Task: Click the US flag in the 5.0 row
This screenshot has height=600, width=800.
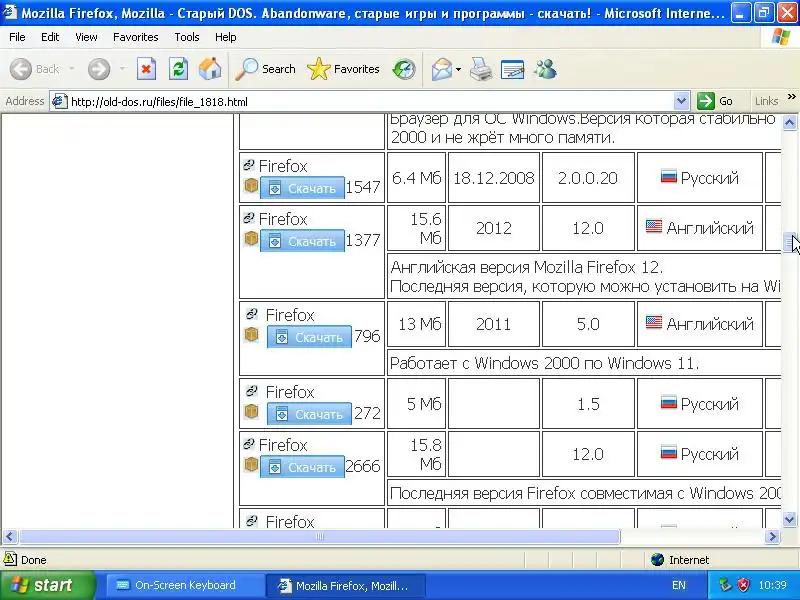Action: click(x=654, y=322)
